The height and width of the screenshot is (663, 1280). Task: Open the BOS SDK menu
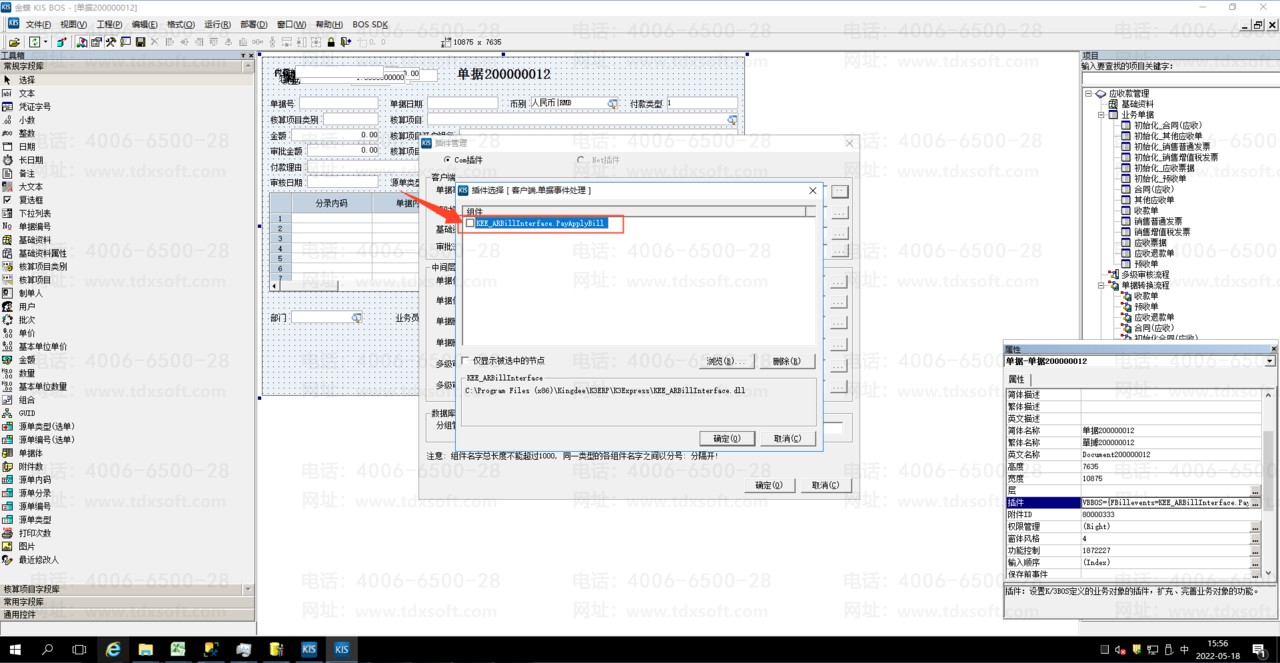tap(370, 24)
